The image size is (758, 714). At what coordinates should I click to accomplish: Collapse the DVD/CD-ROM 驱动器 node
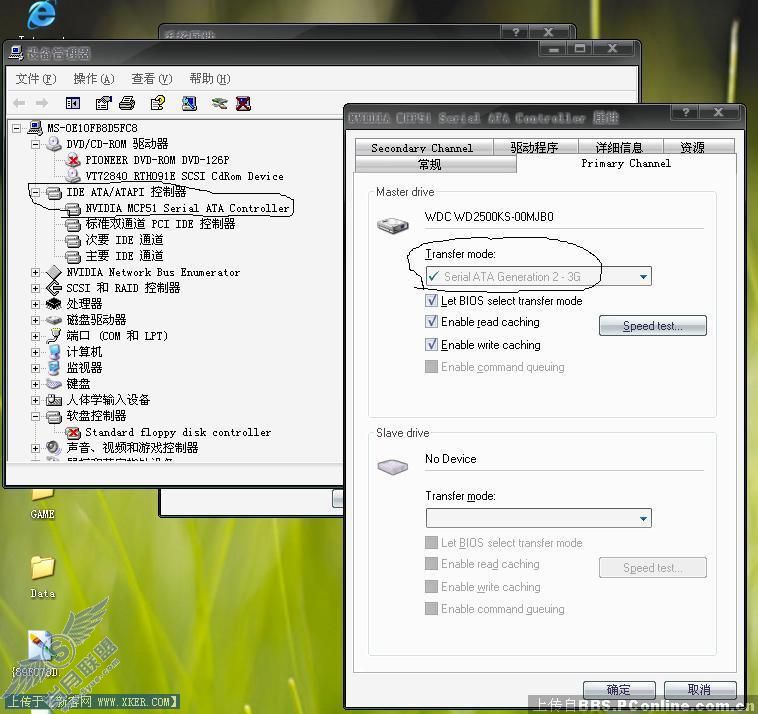(x=35, y=144)
